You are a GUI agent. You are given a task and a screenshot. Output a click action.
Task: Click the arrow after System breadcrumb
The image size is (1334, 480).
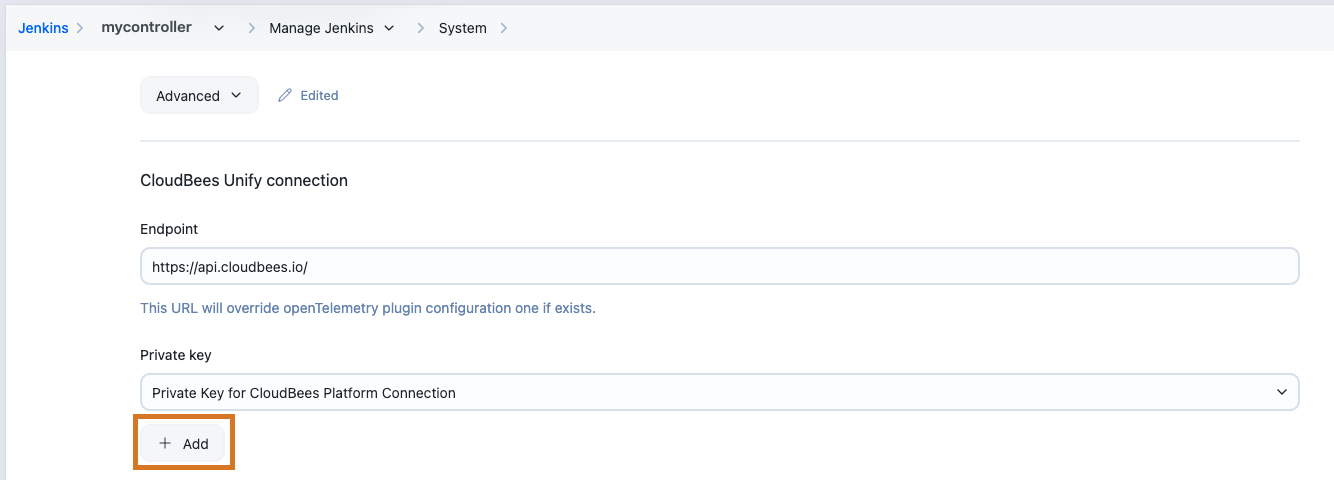coord(503,28)
